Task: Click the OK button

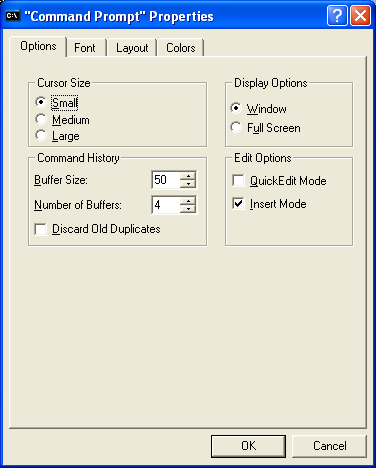Action: pos(248,446)
